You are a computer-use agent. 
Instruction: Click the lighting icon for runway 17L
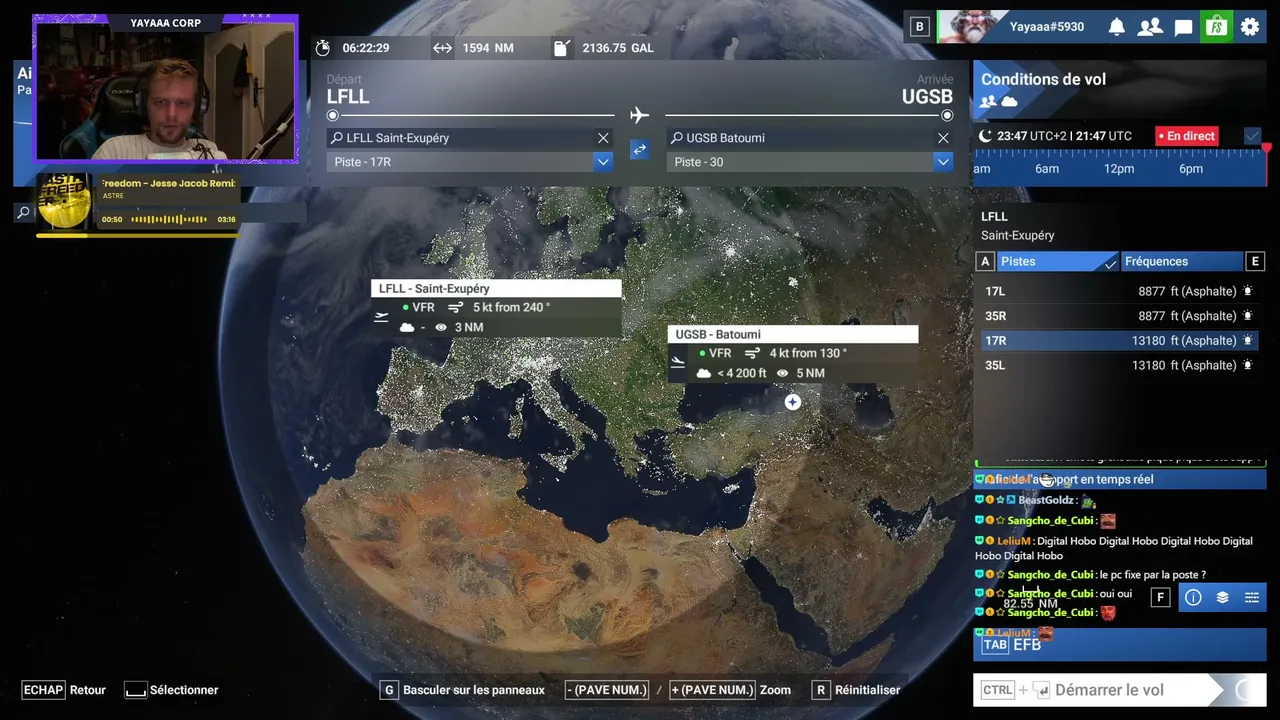[1247, 291]
